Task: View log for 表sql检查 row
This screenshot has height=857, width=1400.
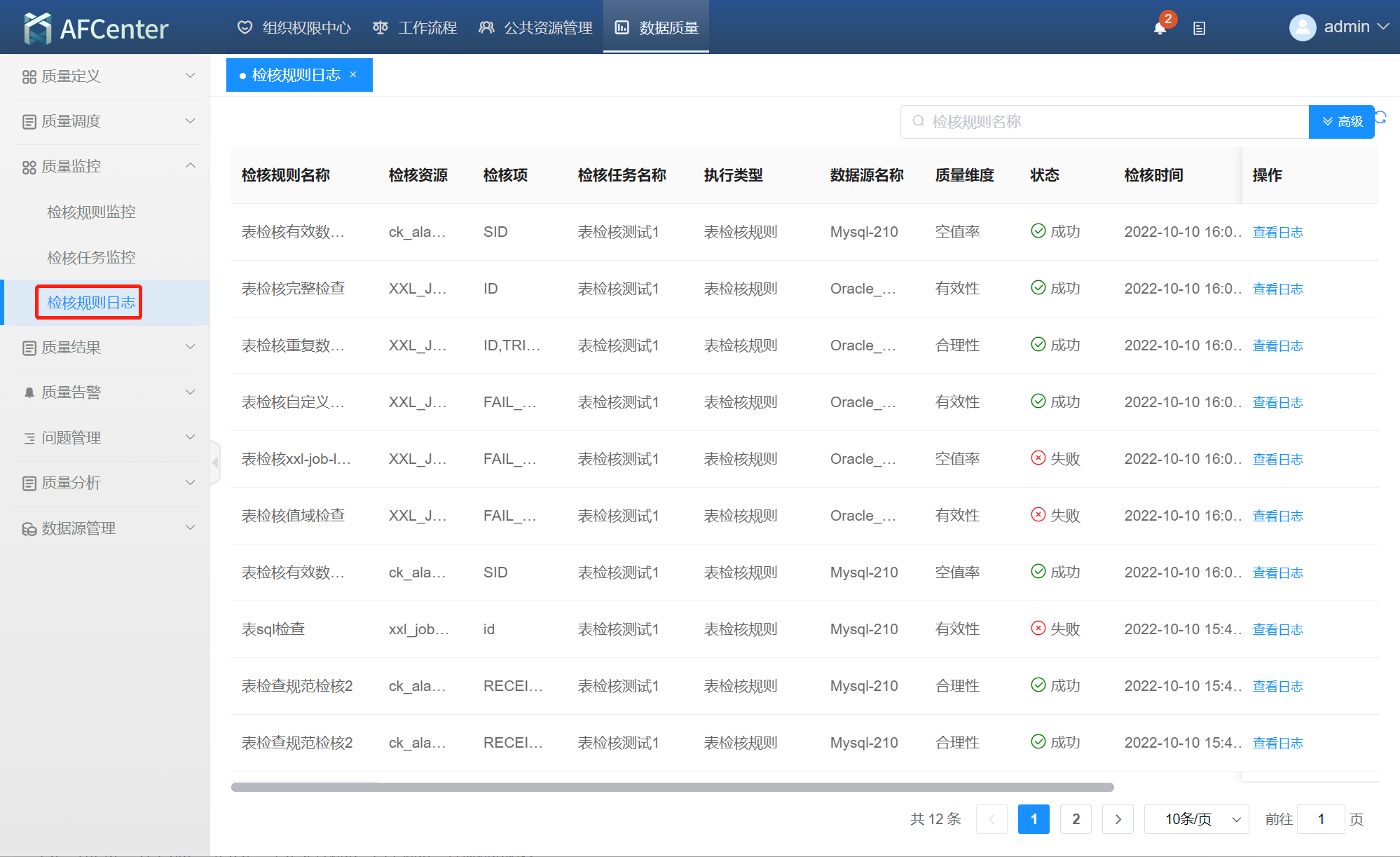Action: (1277, 629)
